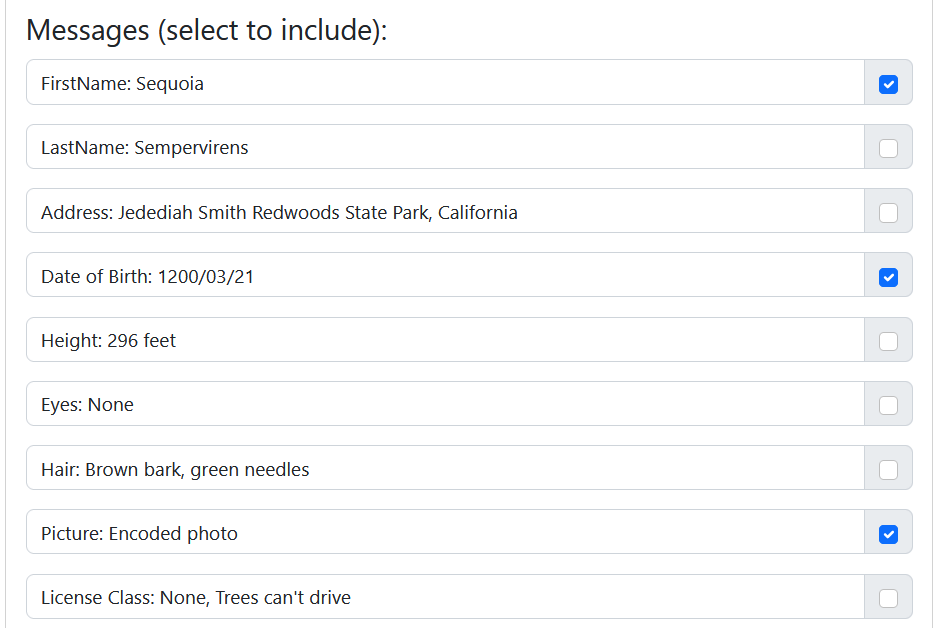The width and height of the screenshot is (934, 628).
Task: Click the word Messages in the heading
Action: 87,30
